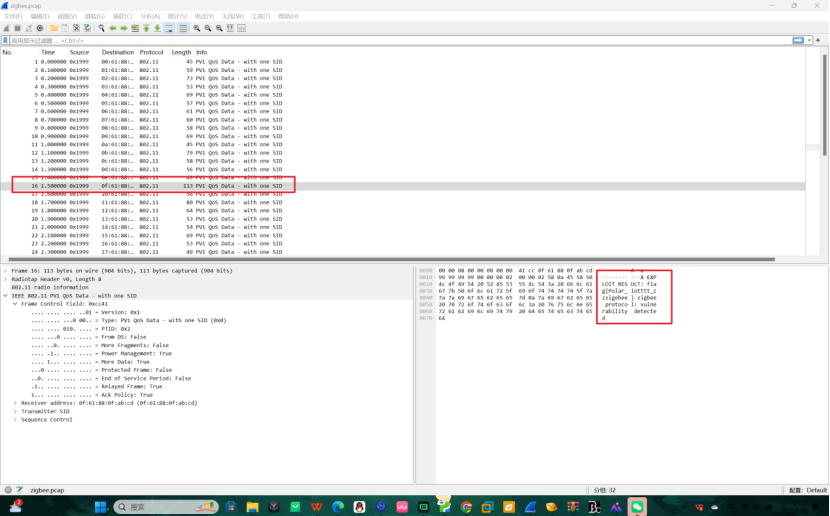Collapse the Frame Control Field node
This screenshot has height=516, width=830.
coord(14,304)
